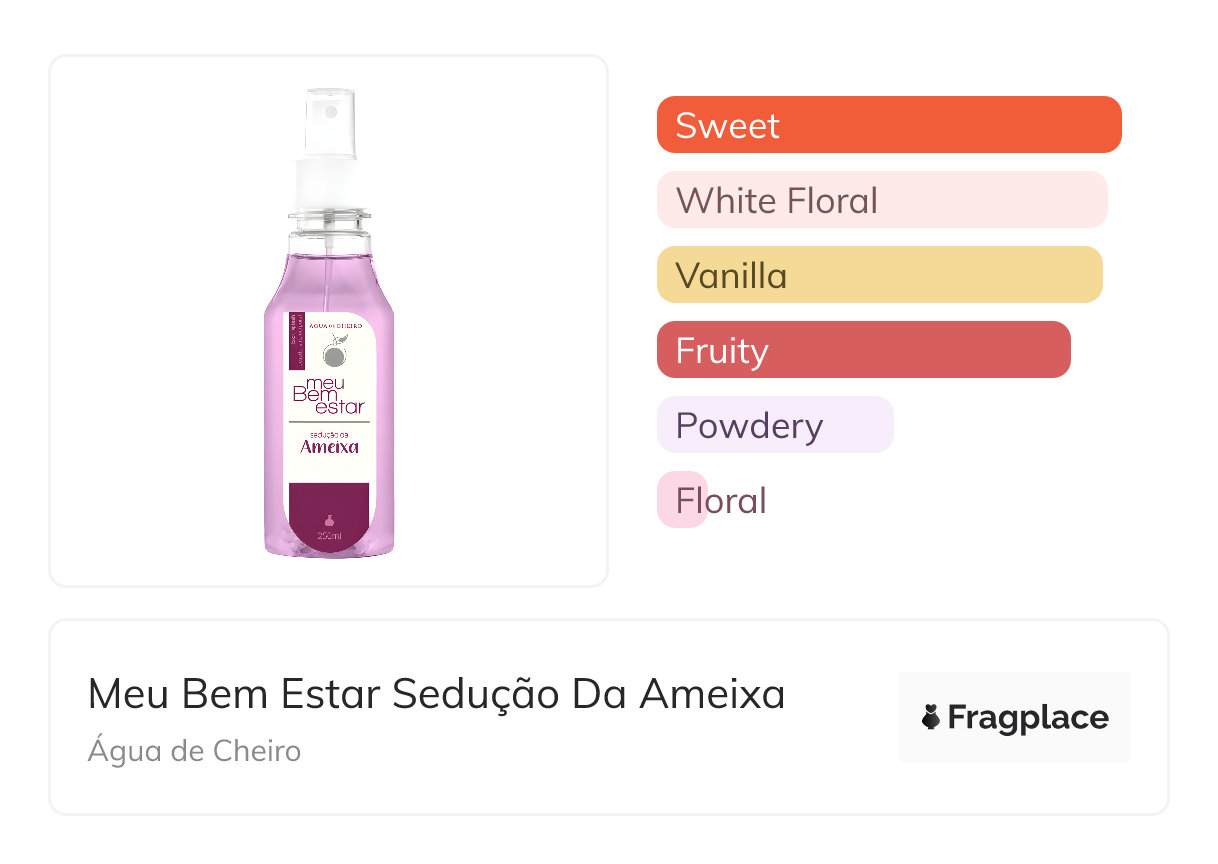This screenshot has height=864, width=1218.
Task: Click the 'Ameixa' text on bottle label
Action: click(x=329, y=447)
